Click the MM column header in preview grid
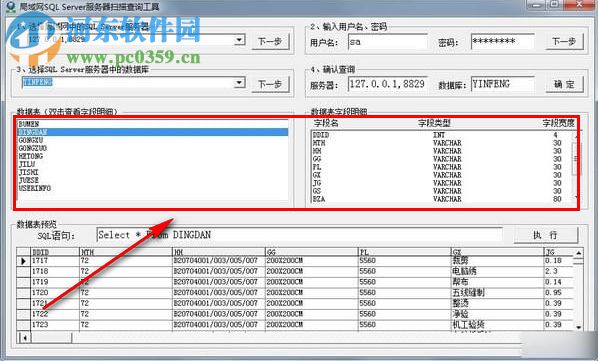 coord(219,252)
